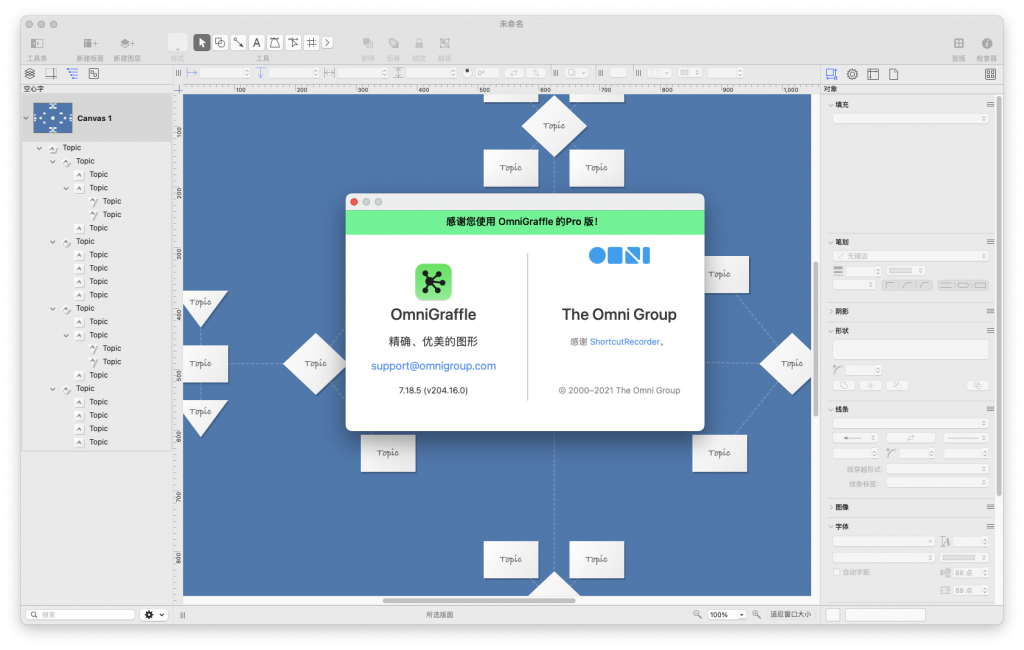Click the stroke color swatch in 笔划

tap(901, 270)
